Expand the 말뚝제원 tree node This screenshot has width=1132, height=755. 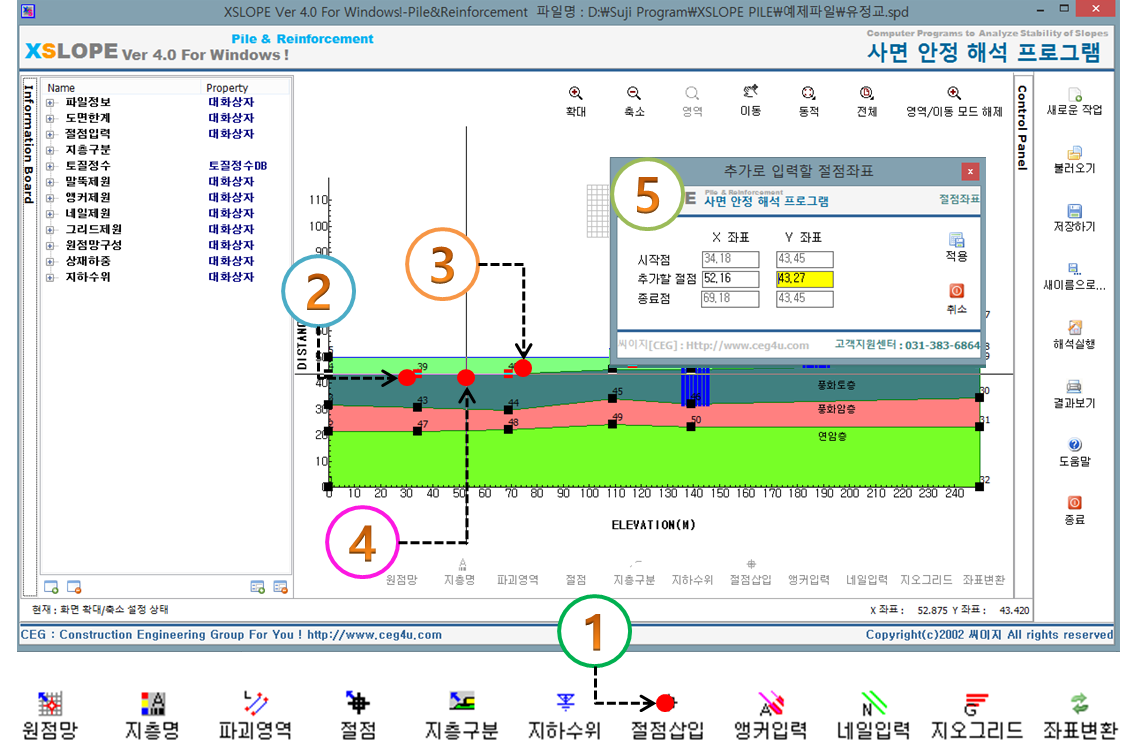50,182
